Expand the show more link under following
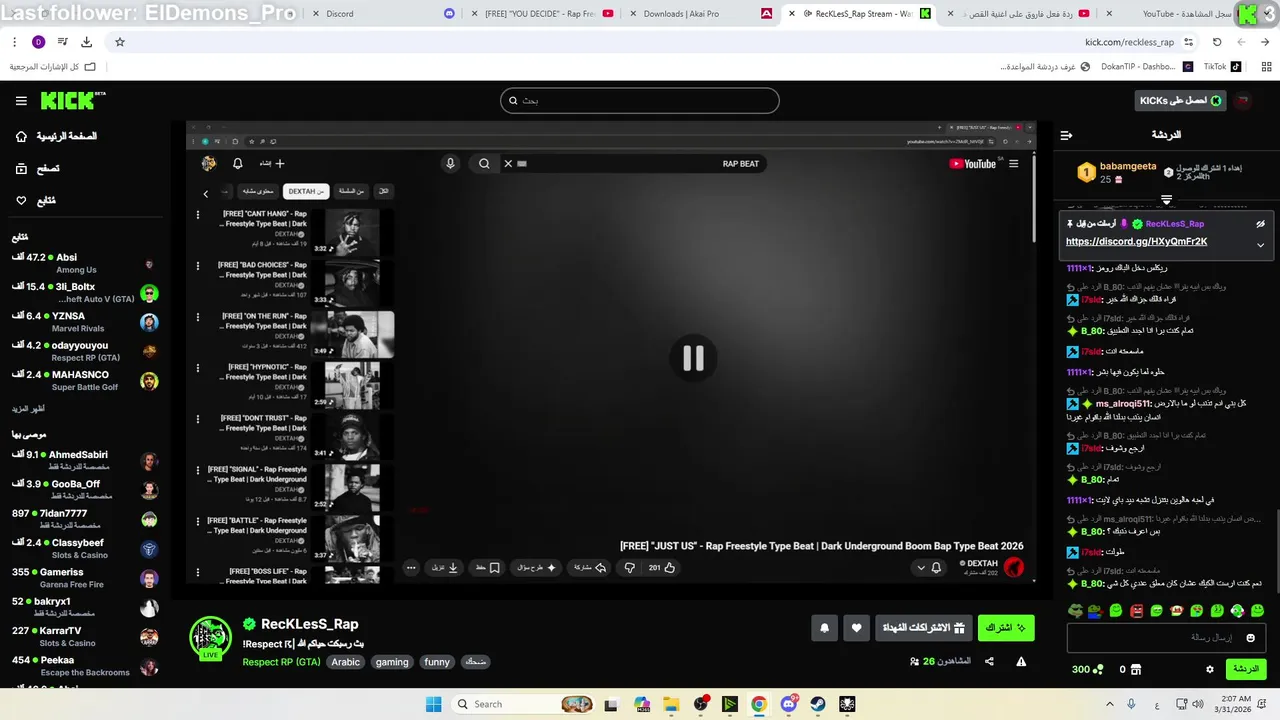This screenshot has height=720, width=1280. pyautogui.click(x=28, y=409)
